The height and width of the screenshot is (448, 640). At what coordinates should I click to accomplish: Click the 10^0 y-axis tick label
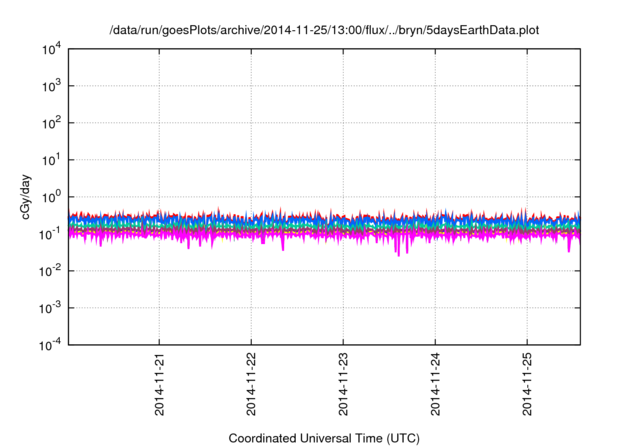pyautogui.click(x=51, y=197)
